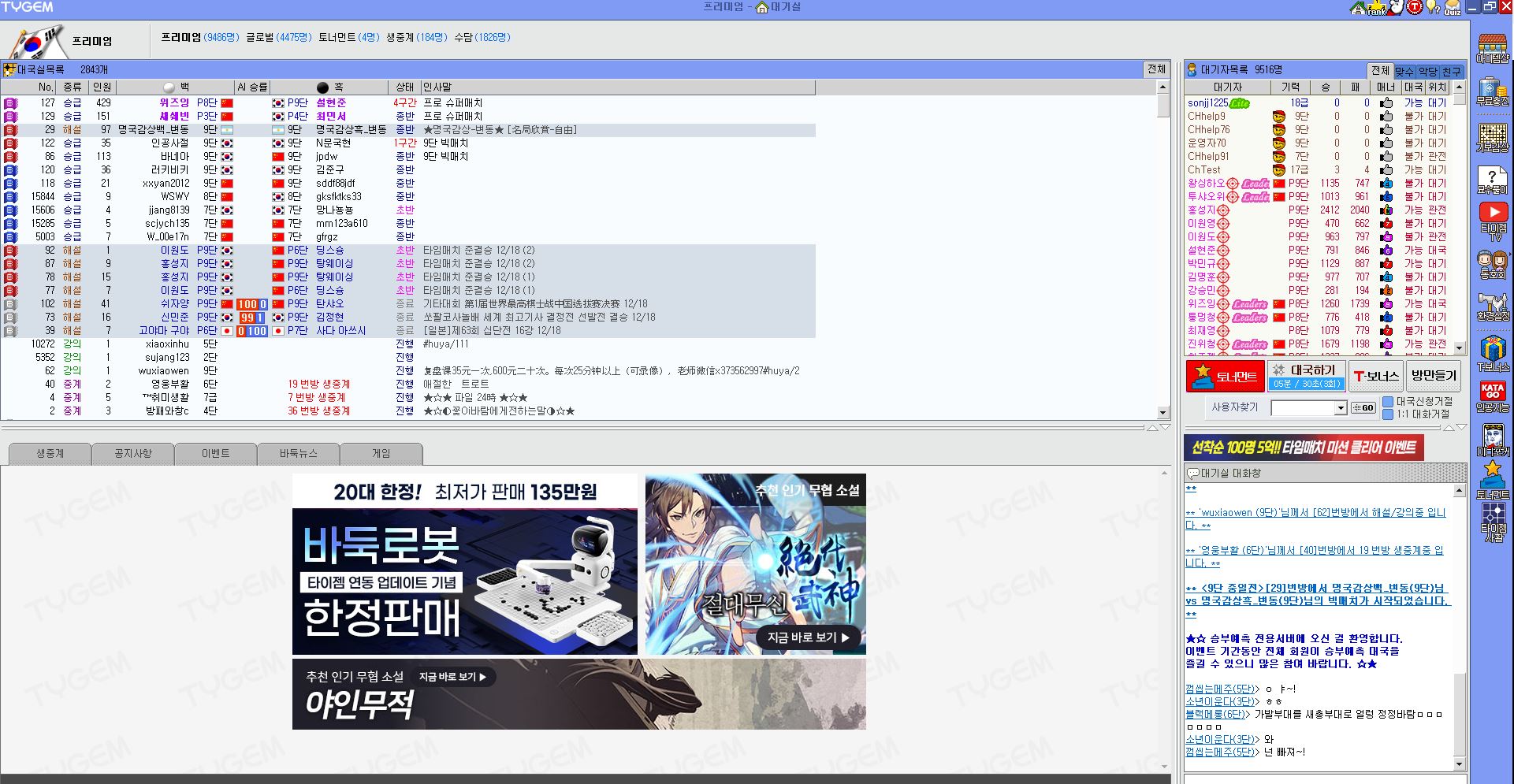
Task: Click the penguin mascot icon in title bar
Action: (1396, 7)
